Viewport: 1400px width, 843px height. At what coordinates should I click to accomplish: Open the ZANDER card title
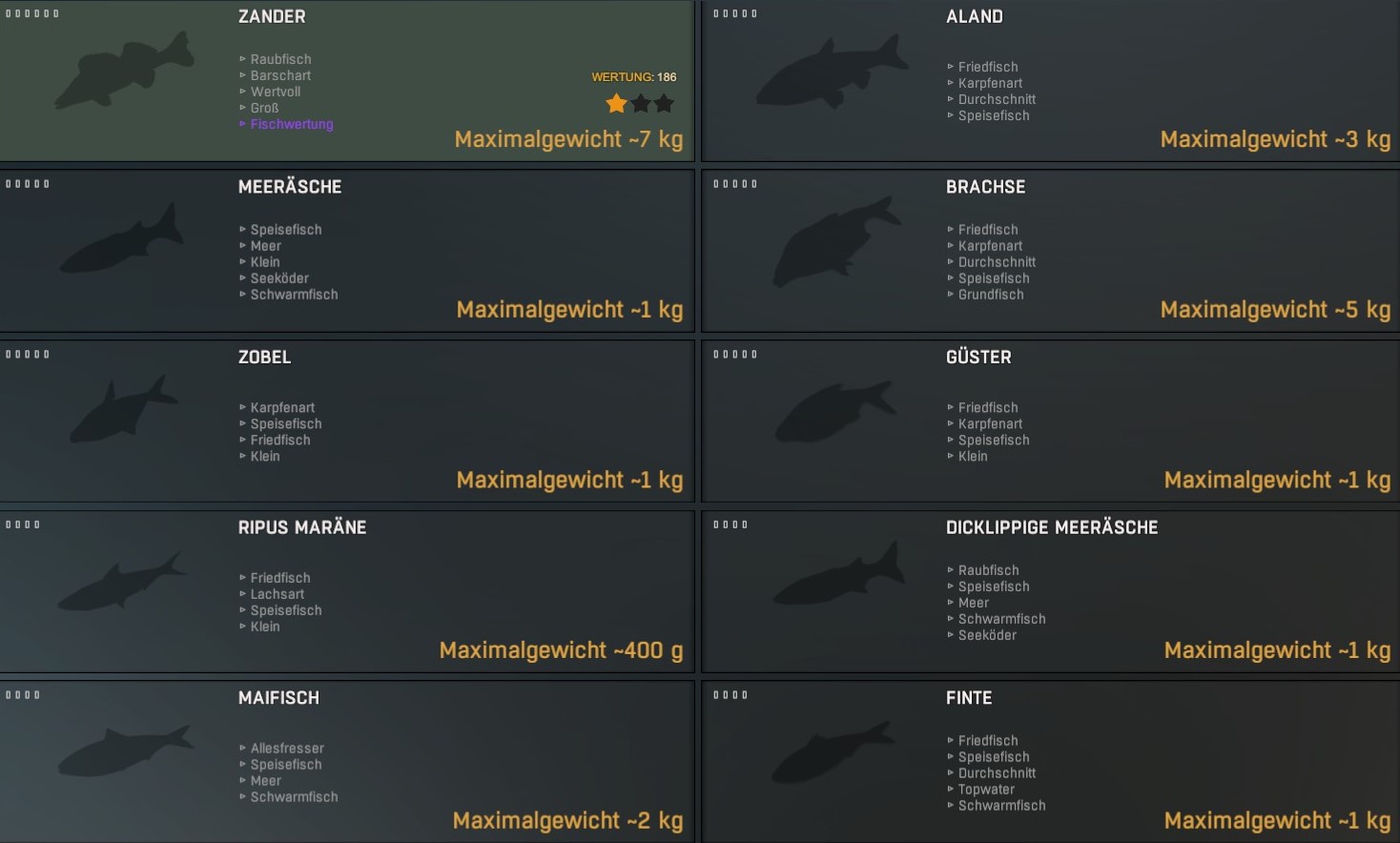(272, 16)
